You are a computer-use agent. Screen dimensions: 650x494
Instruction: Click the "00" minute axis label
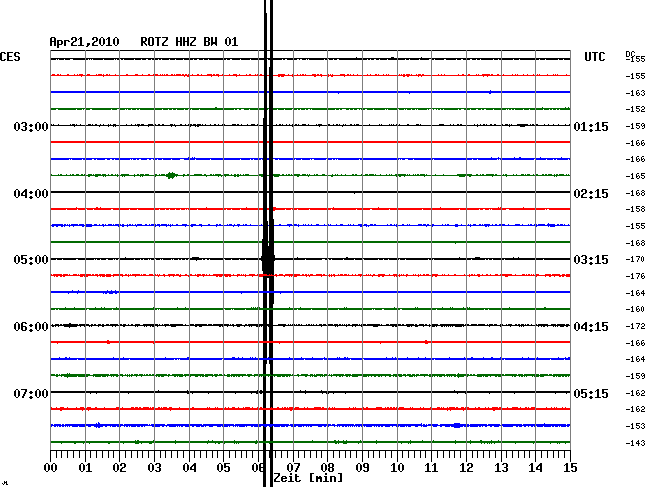pos(51,468)
